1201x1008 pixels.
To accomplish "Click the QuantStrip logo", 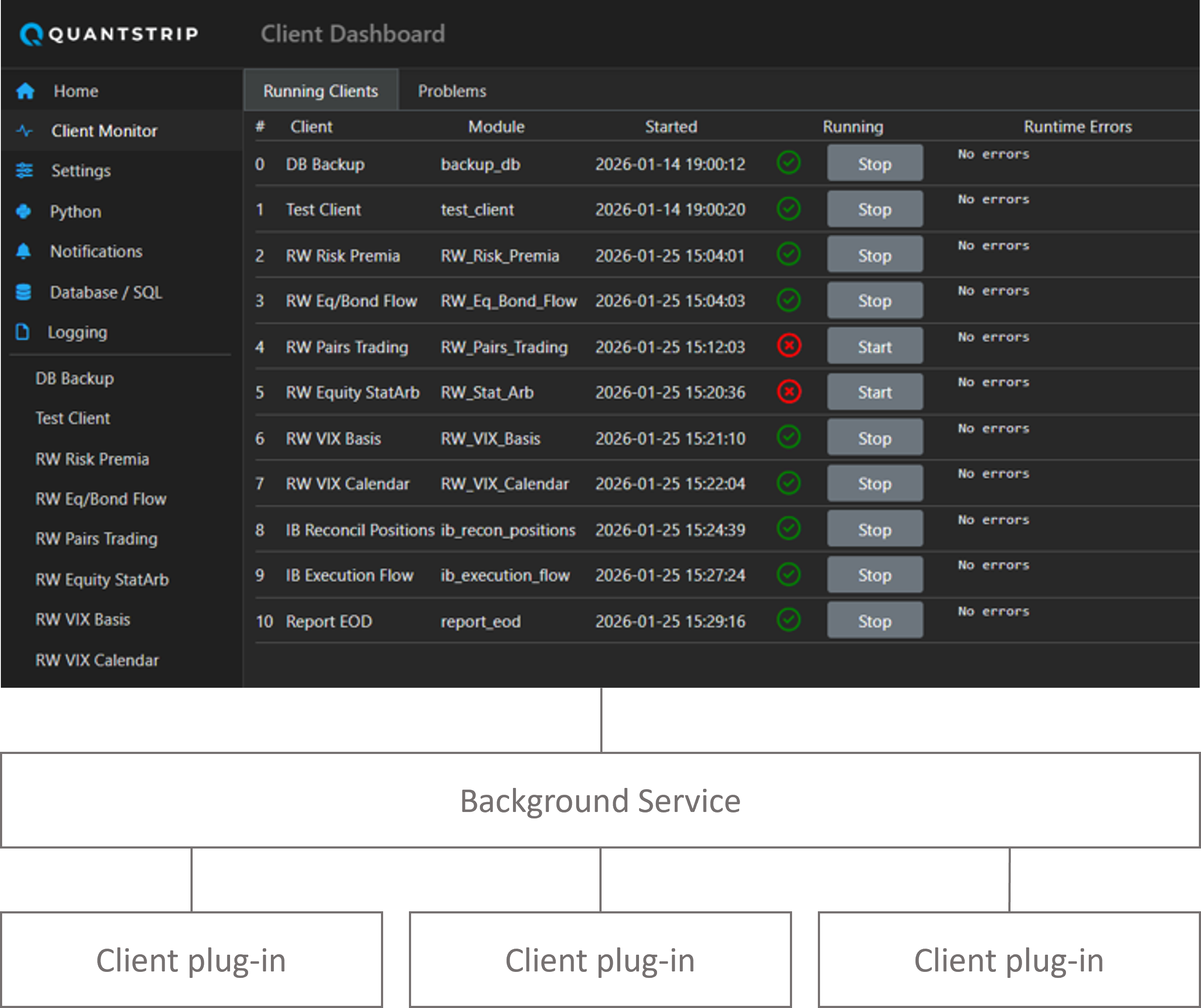I will (109, 34).
